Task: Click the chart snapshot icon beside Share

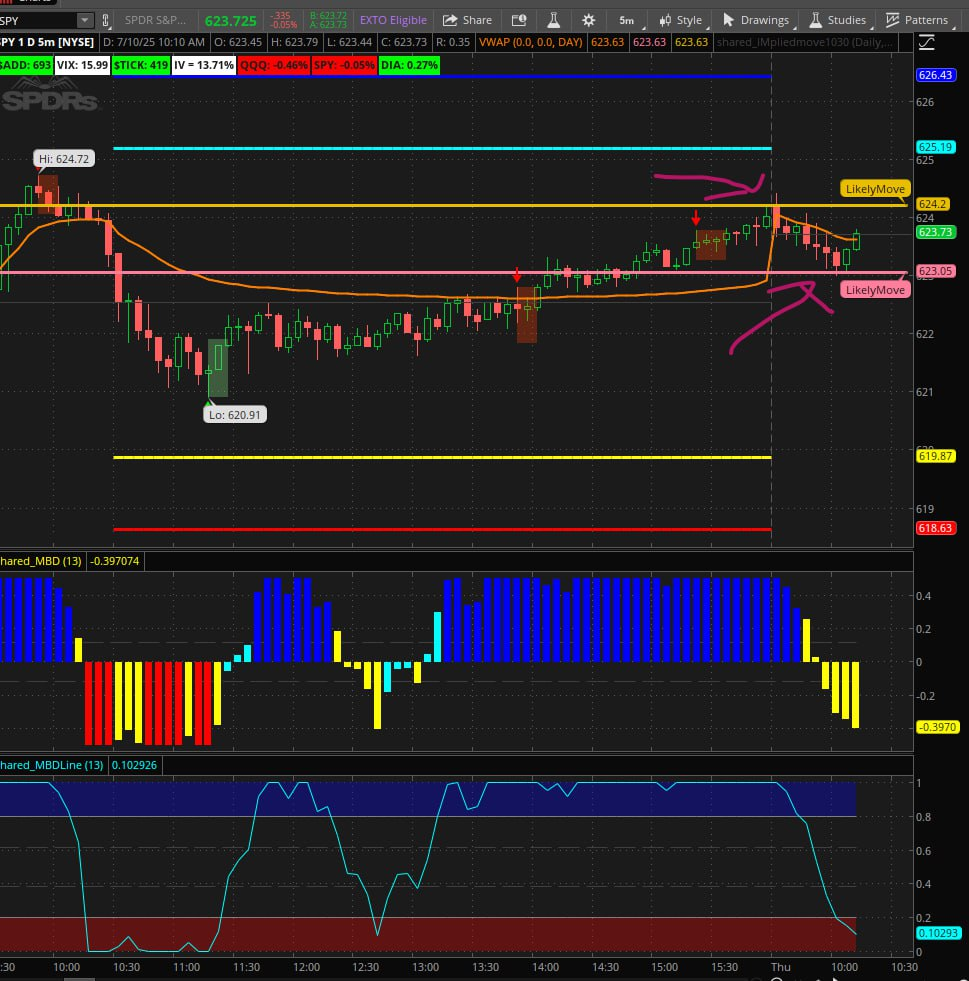Action: pos(518,20)
